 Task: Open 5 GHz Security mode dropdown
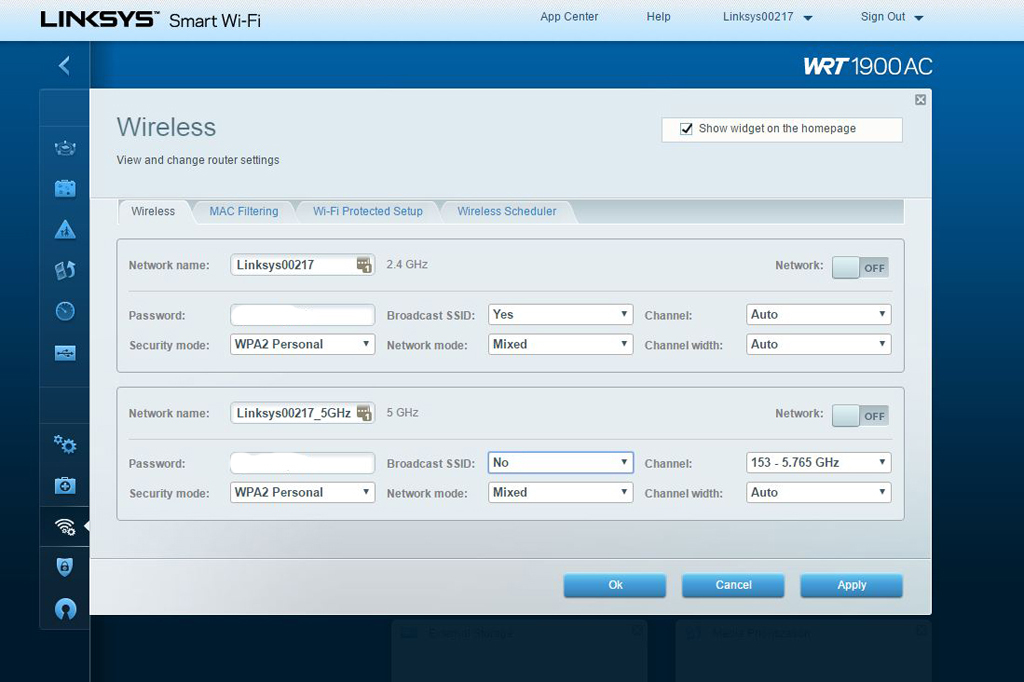tap(302, 493)
